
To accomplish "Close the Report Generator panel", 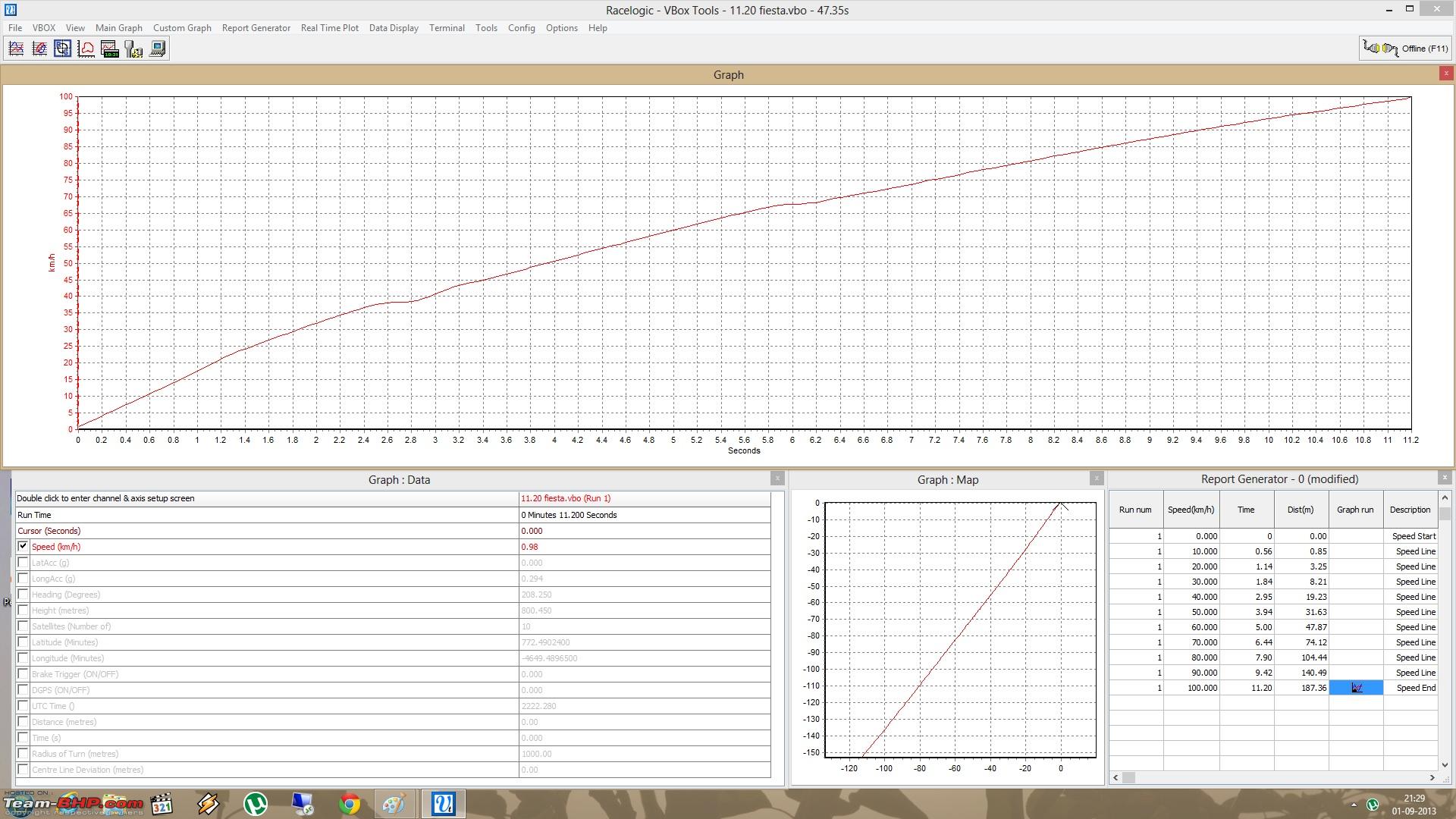I will [x=1445, y=478].
